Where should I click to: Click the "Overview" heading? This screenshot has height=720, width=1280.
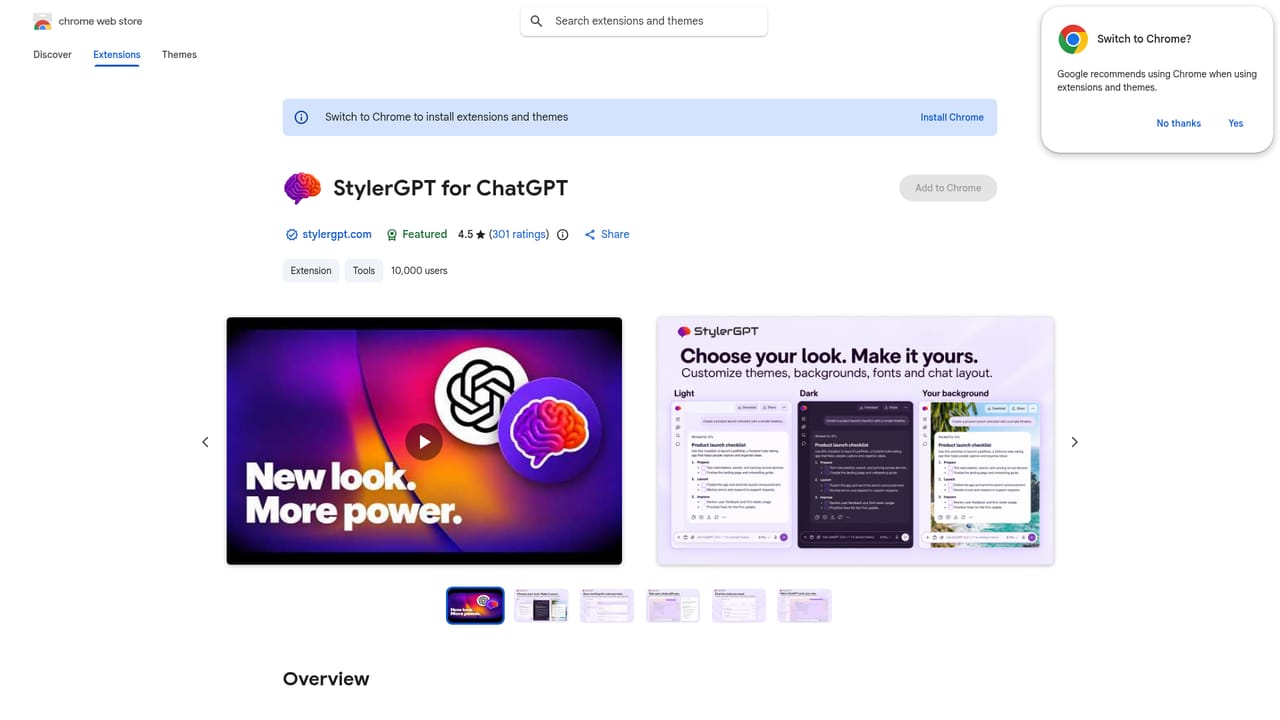326,679
